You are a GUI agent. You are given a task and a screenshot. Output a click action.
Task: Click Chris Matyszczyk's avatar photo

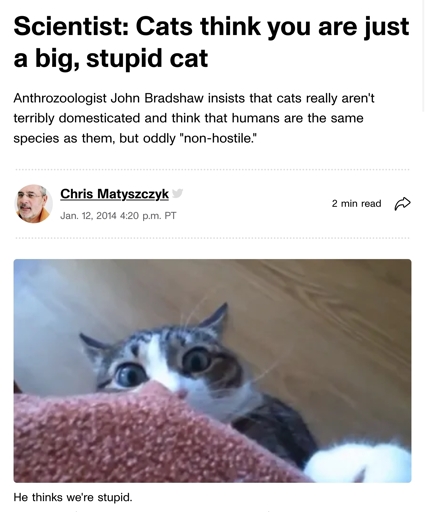click(34, 204)
